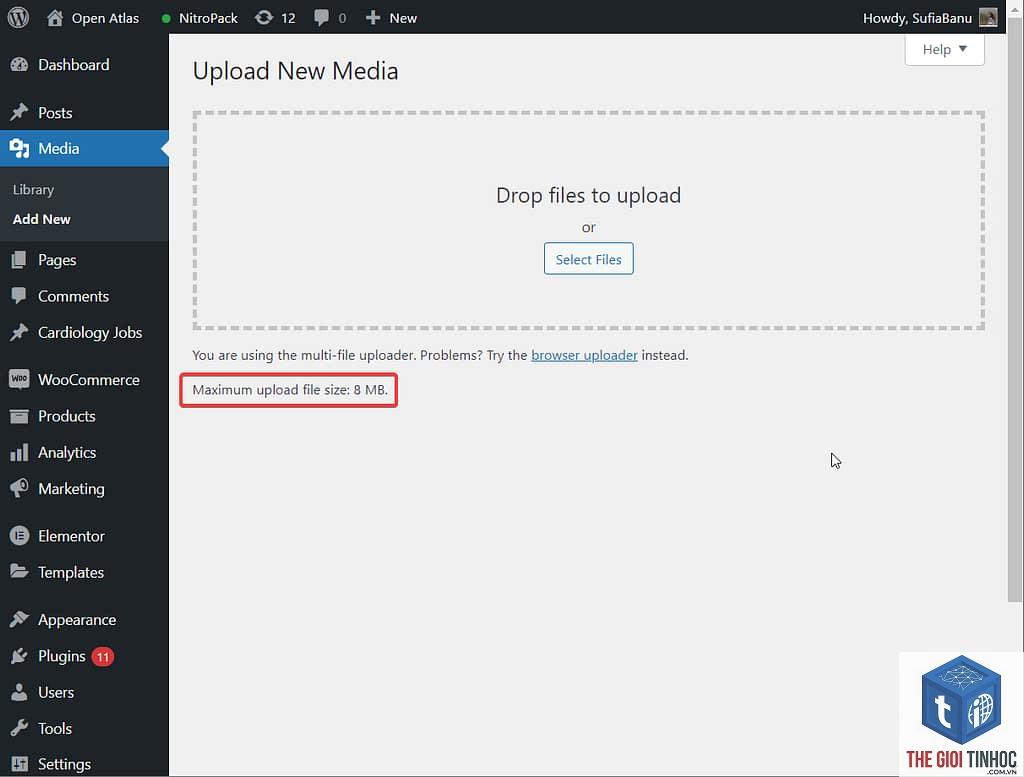The image size is (1024, 777).
Task: Click the Appearance paintbrush icon
Action: [20, 620]
